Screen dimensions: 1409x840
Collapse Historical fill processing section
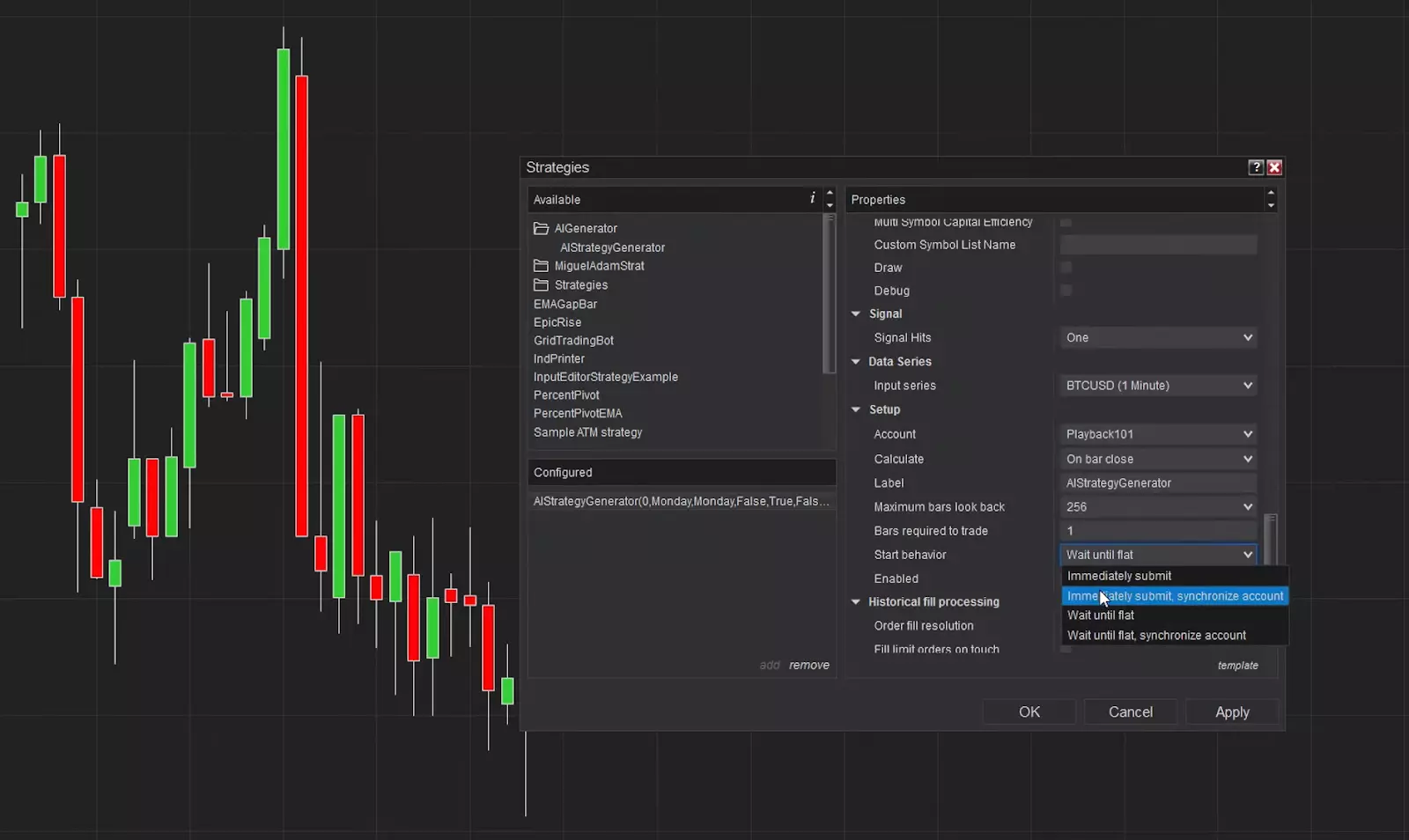[856, 601]
